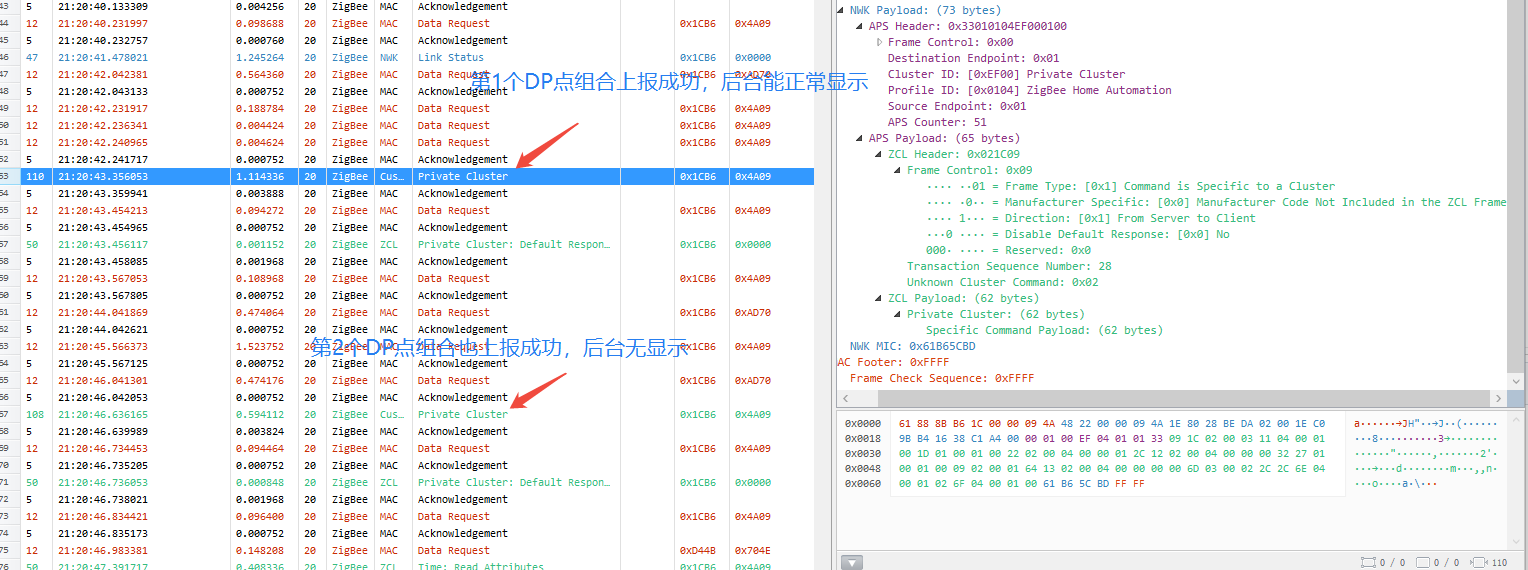Viewport: 1528px width, 570px height.
Task: Collapse the APS Payload (65 bytes) node
Action: (861, 138)
